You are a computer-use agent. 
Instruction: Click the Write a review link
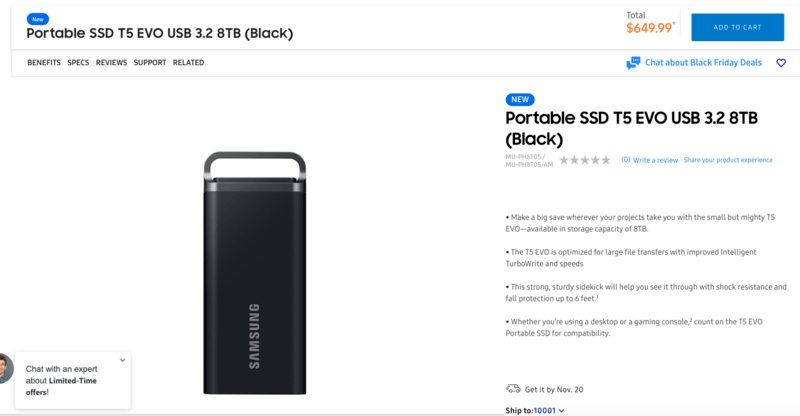click(x=655, y=160)
